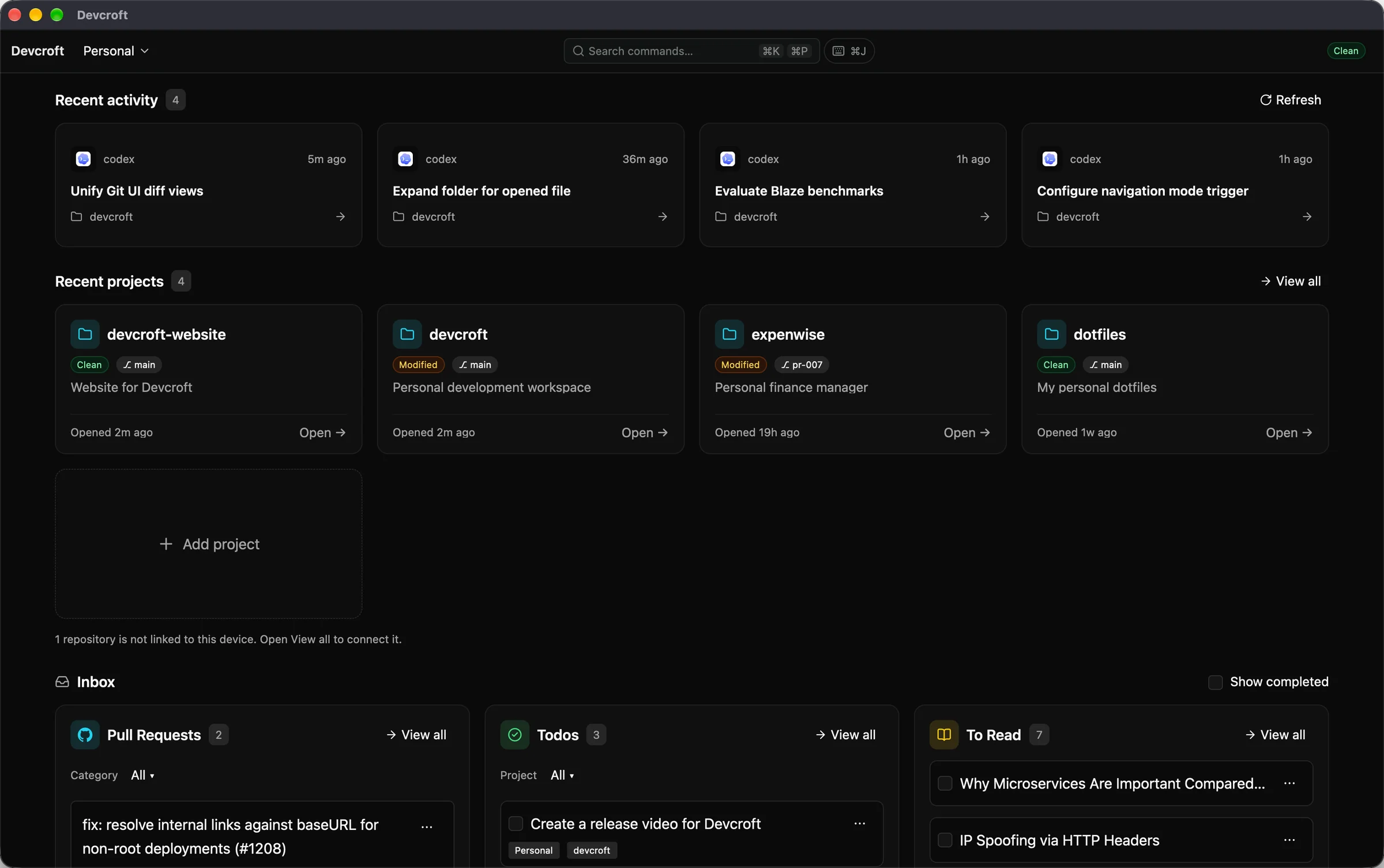Click the keyboard shortcut ⌘J icon button
The height and width of the screenshot is (868, 1384).
pos(849,51)
